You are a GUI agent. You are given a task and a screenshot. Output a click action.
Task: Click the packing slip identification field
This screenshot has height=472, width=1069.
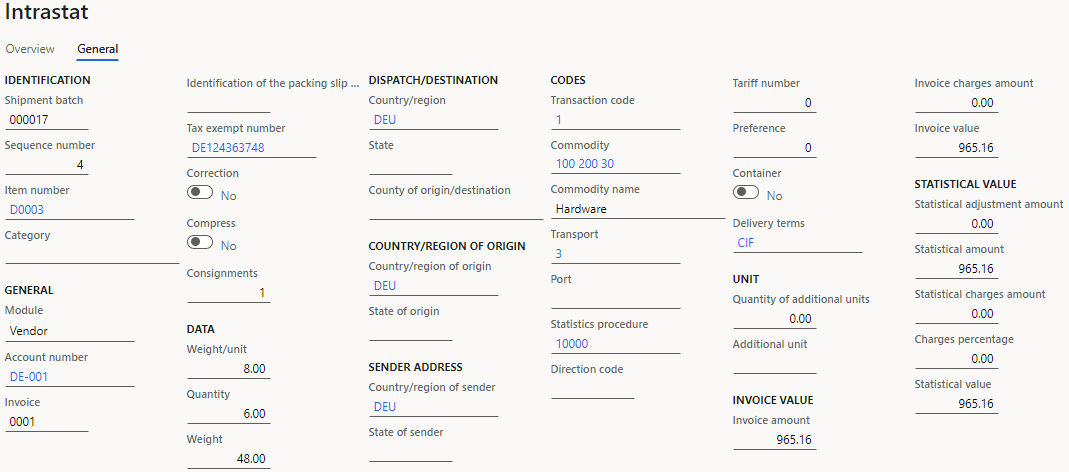click(228, 103)
